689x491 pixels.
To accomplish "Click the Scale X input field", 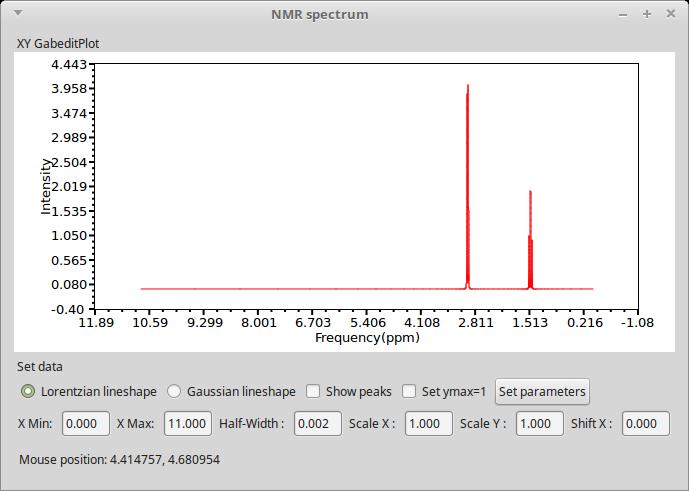I will click(429, 423).
